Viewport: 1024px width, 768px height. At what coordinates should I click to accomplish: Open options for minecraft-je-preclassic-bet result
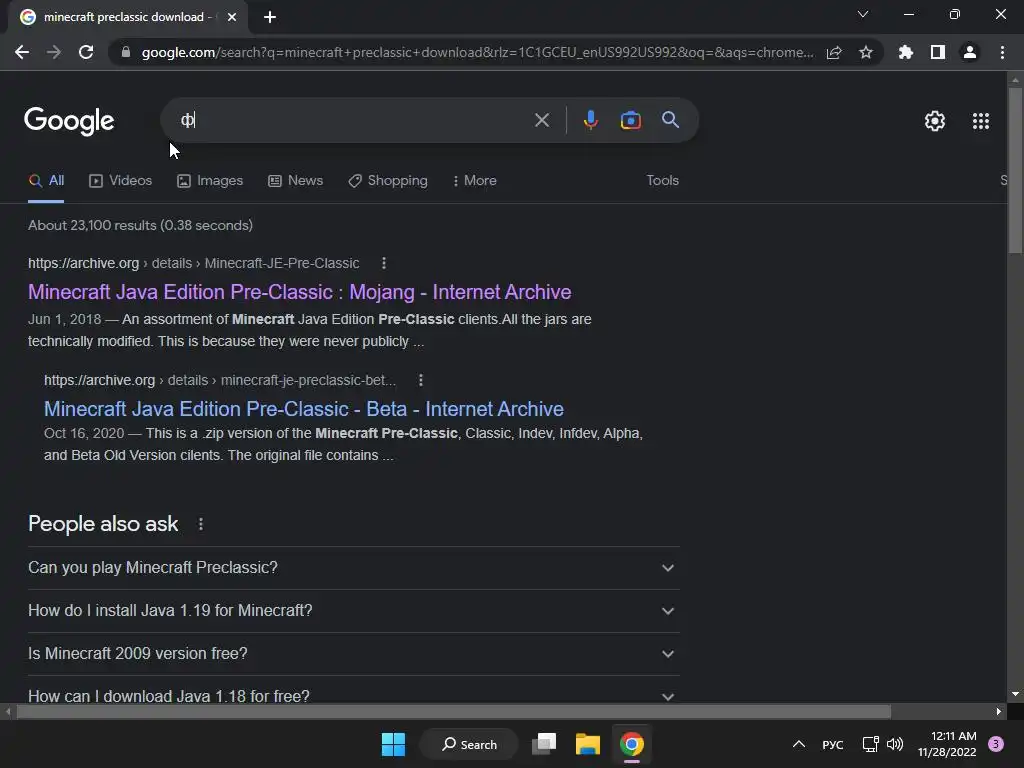pyautogui.click(x=421, y=380)
